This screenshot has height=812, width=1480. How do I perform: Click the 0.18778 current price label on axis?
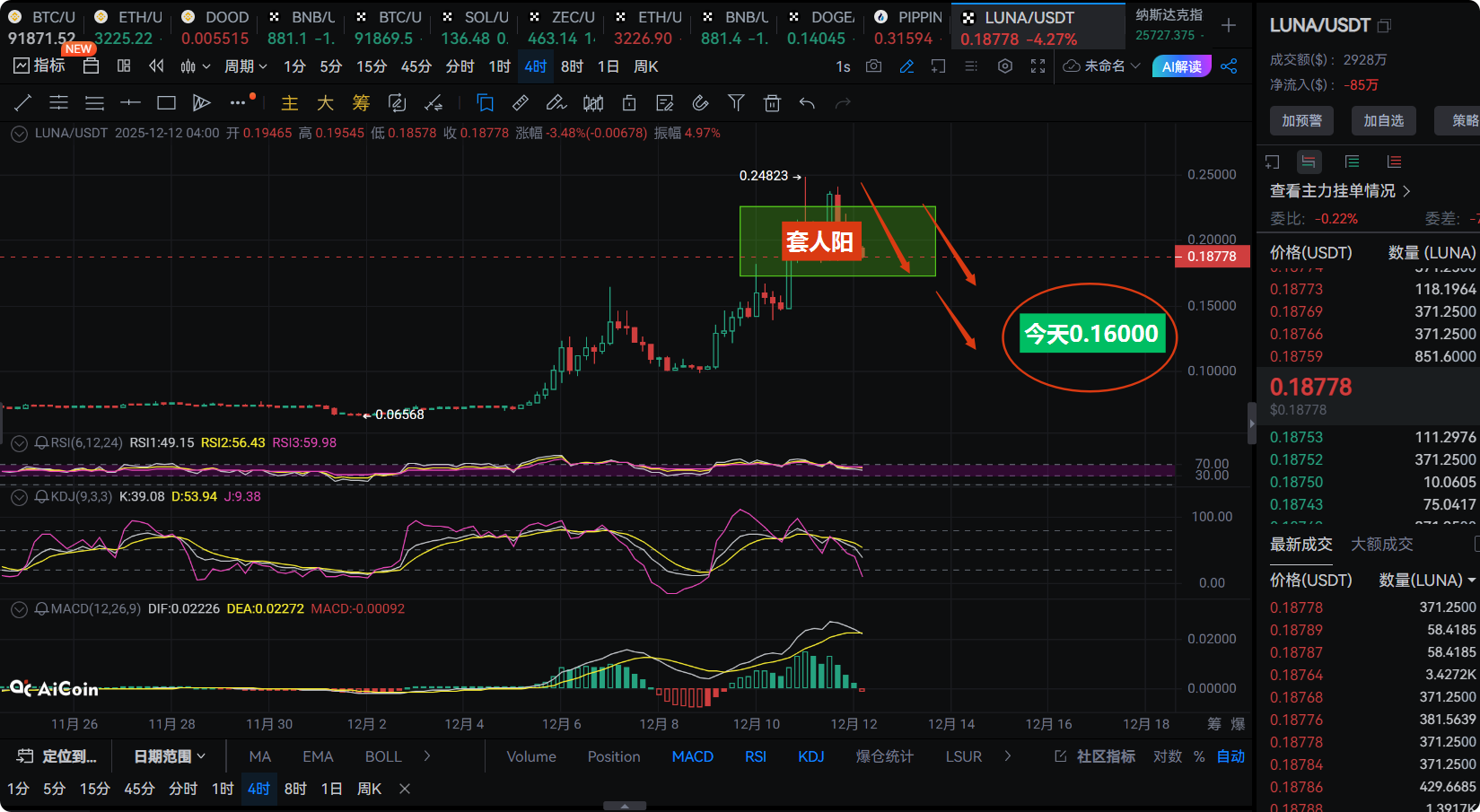point(1211,257)
